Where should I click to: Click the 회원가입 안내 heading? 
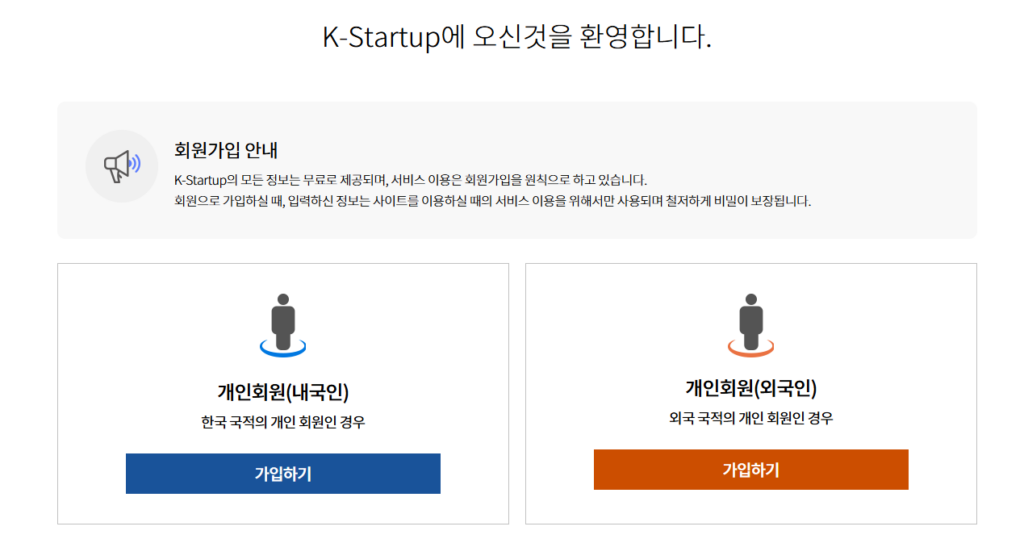pyautogui.click(x=225, y=151)
